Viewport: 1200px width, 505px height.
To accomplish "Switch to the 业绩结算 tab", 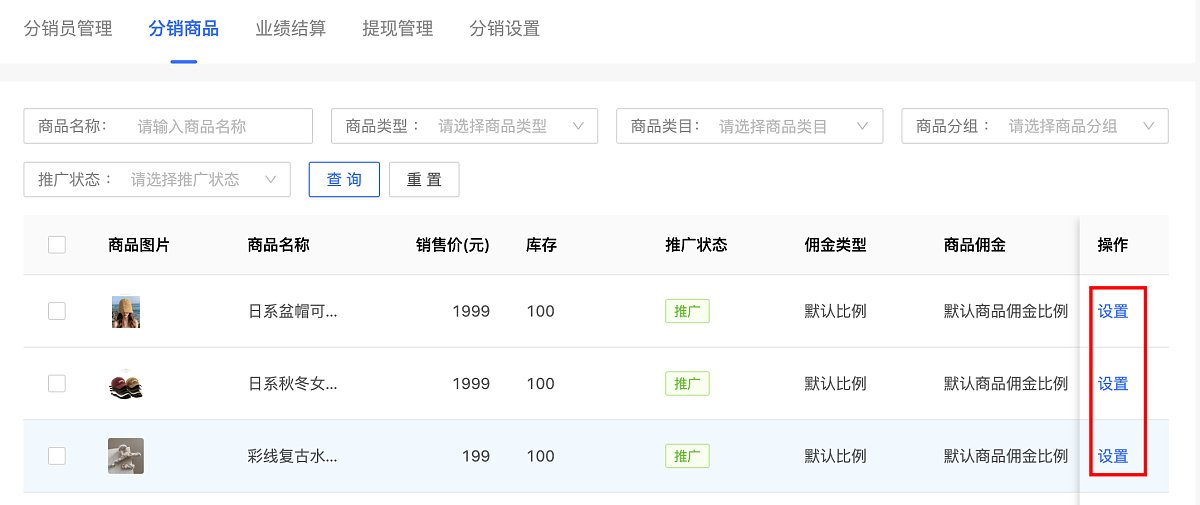I will point(290,29).
